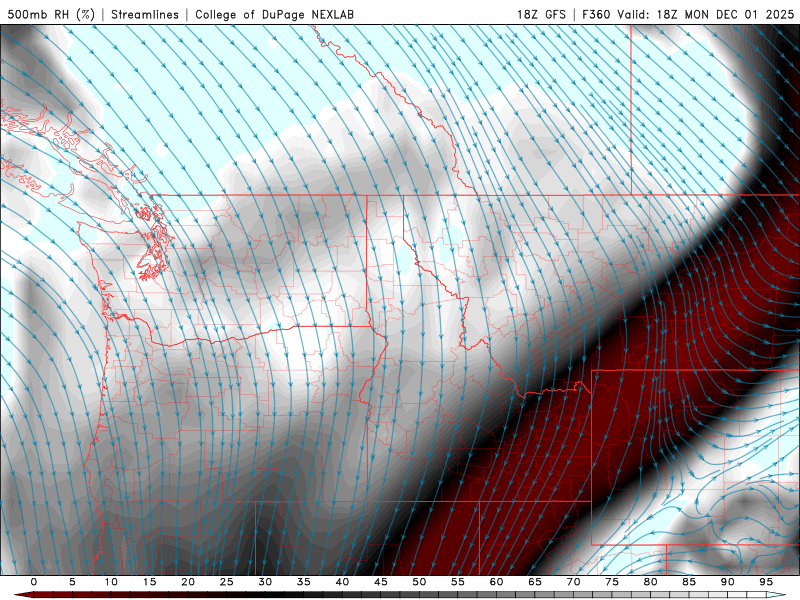Click the 40 label on the colorbar scale
This screenshot has width=800, height=600.
tap(342, 582)
